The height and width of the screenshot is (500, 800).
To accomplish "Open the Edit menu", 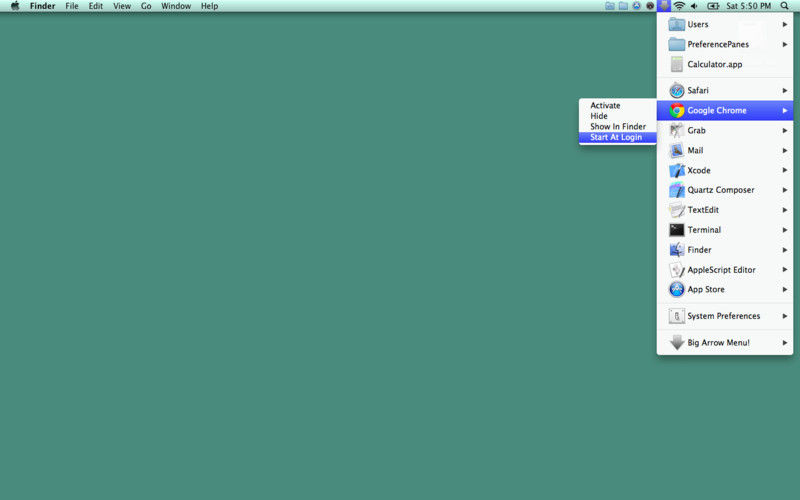I will (95, 6).
